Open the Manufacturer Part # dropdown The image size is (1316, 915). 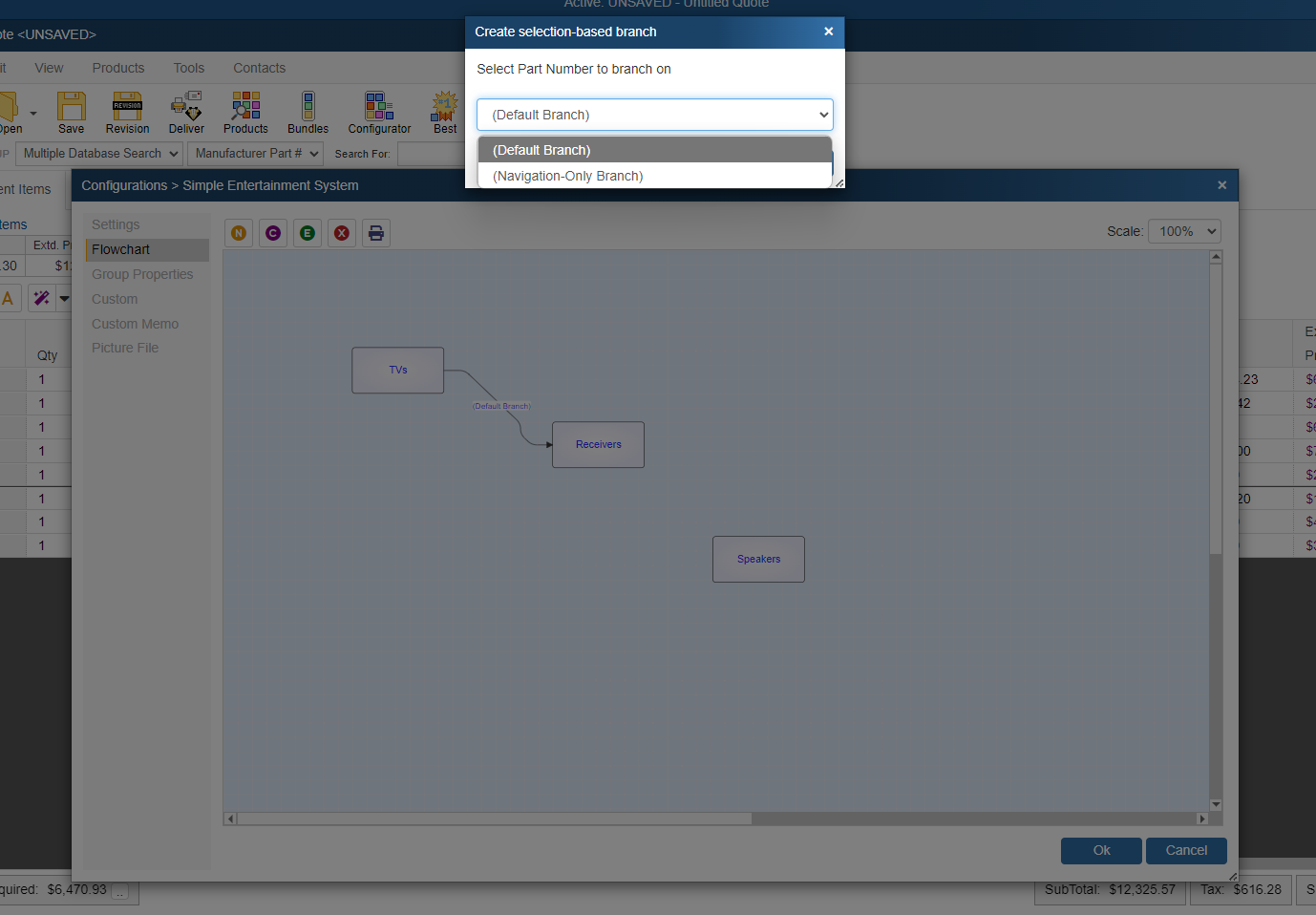[x=256, y=154]
